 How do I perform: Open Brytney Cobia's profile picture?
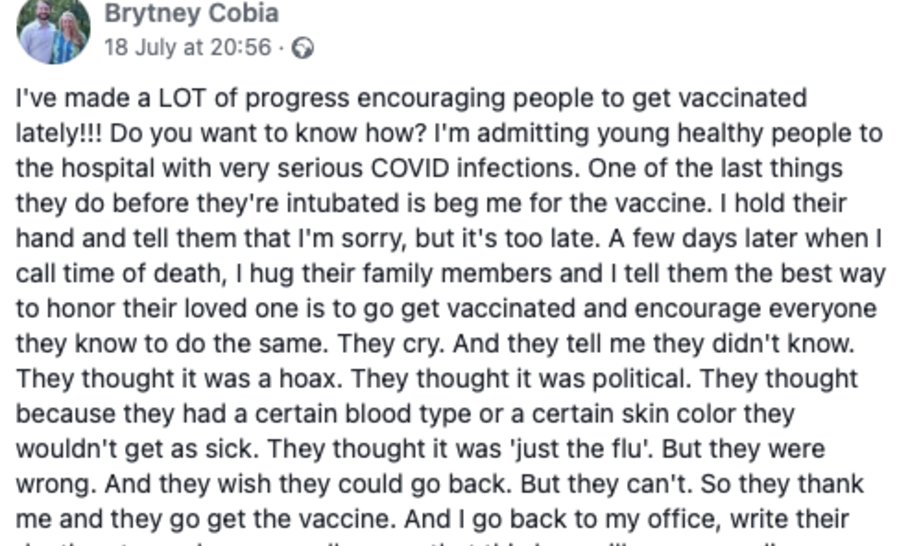53,28
